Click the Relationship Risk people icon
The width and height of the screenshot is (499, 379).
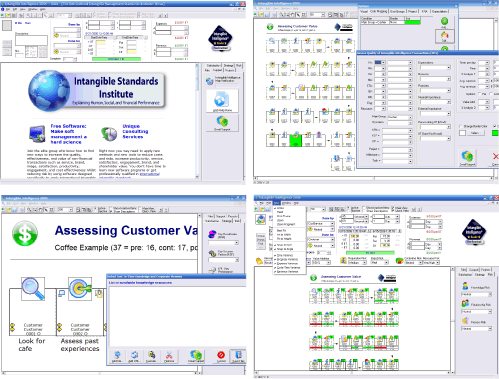pos(465,303)
